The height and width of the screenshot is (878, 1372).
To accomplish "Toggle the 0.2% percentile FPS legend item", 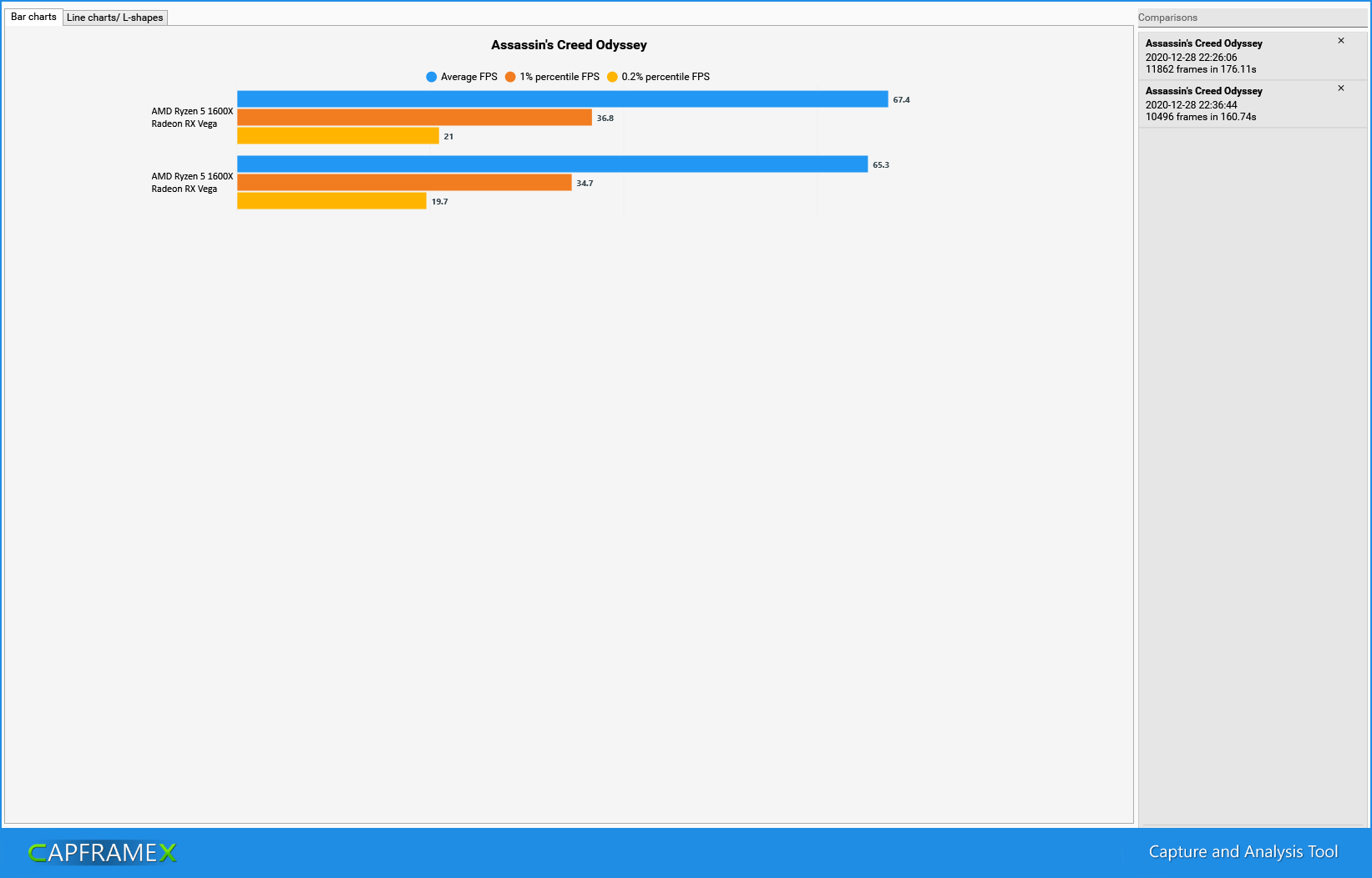I will [x=658, y=77].
